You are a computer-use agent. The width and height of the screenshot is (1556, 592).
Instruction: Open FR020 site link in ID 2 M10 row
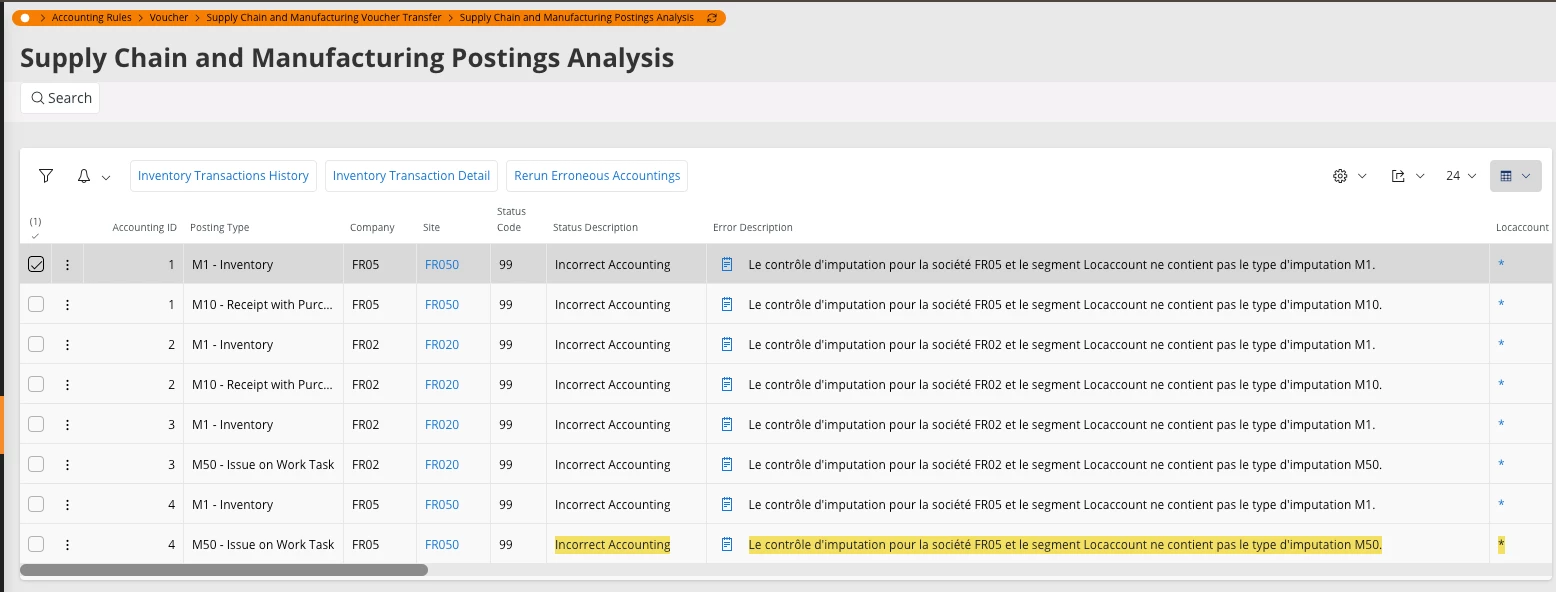tap(442, 385)
